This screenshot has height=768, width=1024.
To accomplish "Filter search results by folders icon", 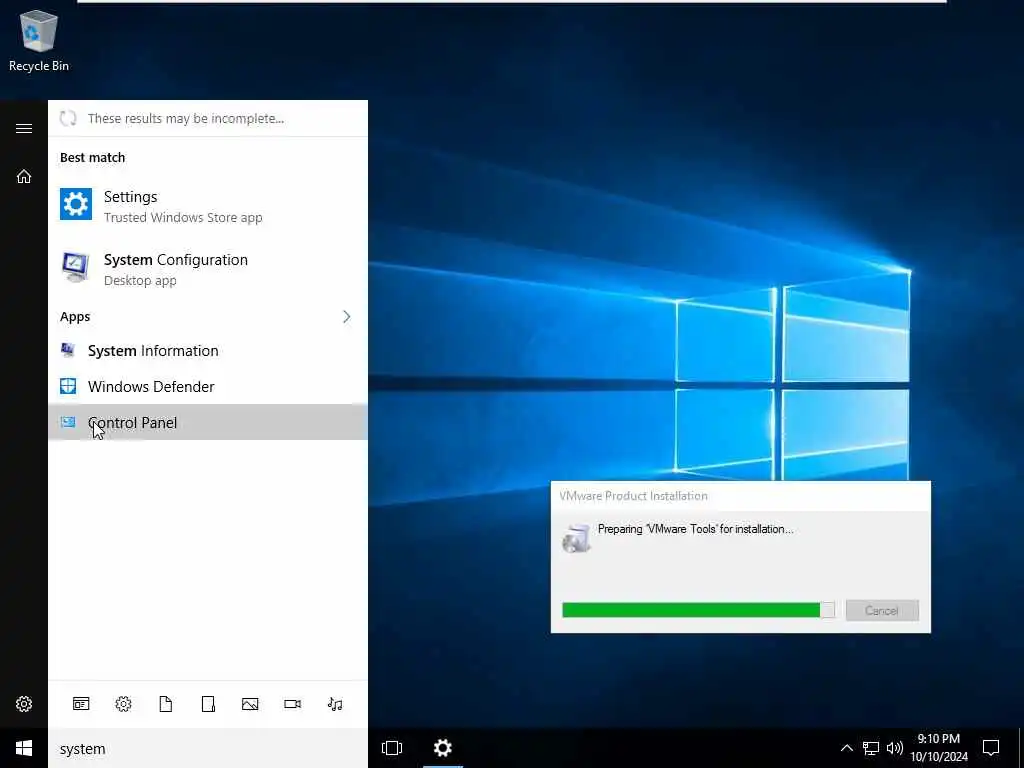I will tap(208, 704).
